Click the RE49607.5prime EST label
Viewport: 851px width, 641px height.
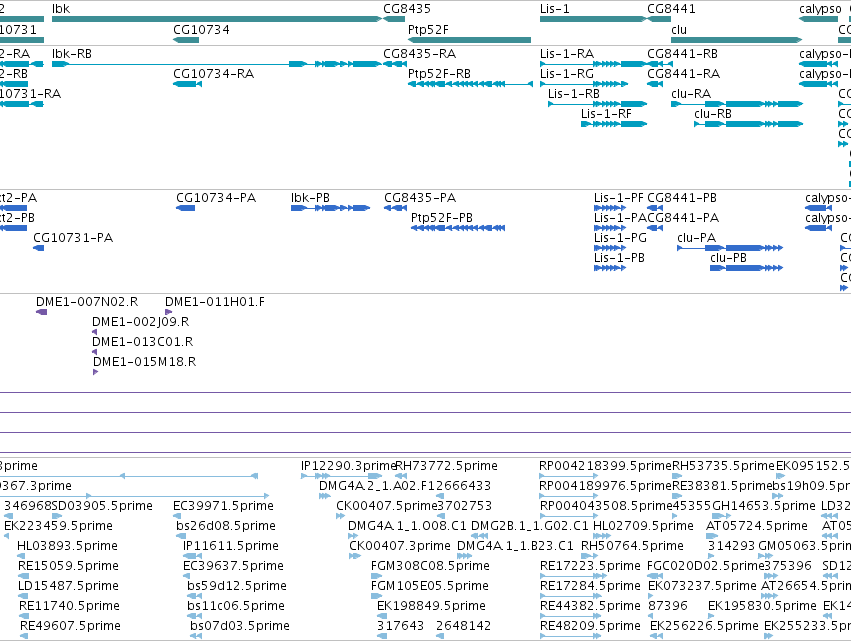70,626
